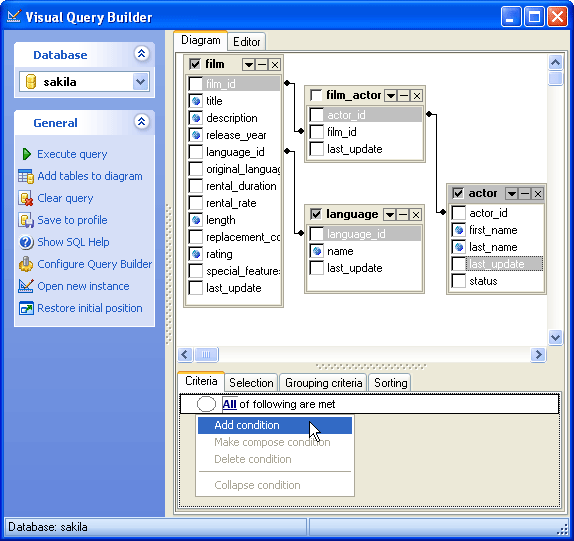Switch to the Editor tab
The width and height of the screenshot is (574, 541).
[x=246, y=42]
